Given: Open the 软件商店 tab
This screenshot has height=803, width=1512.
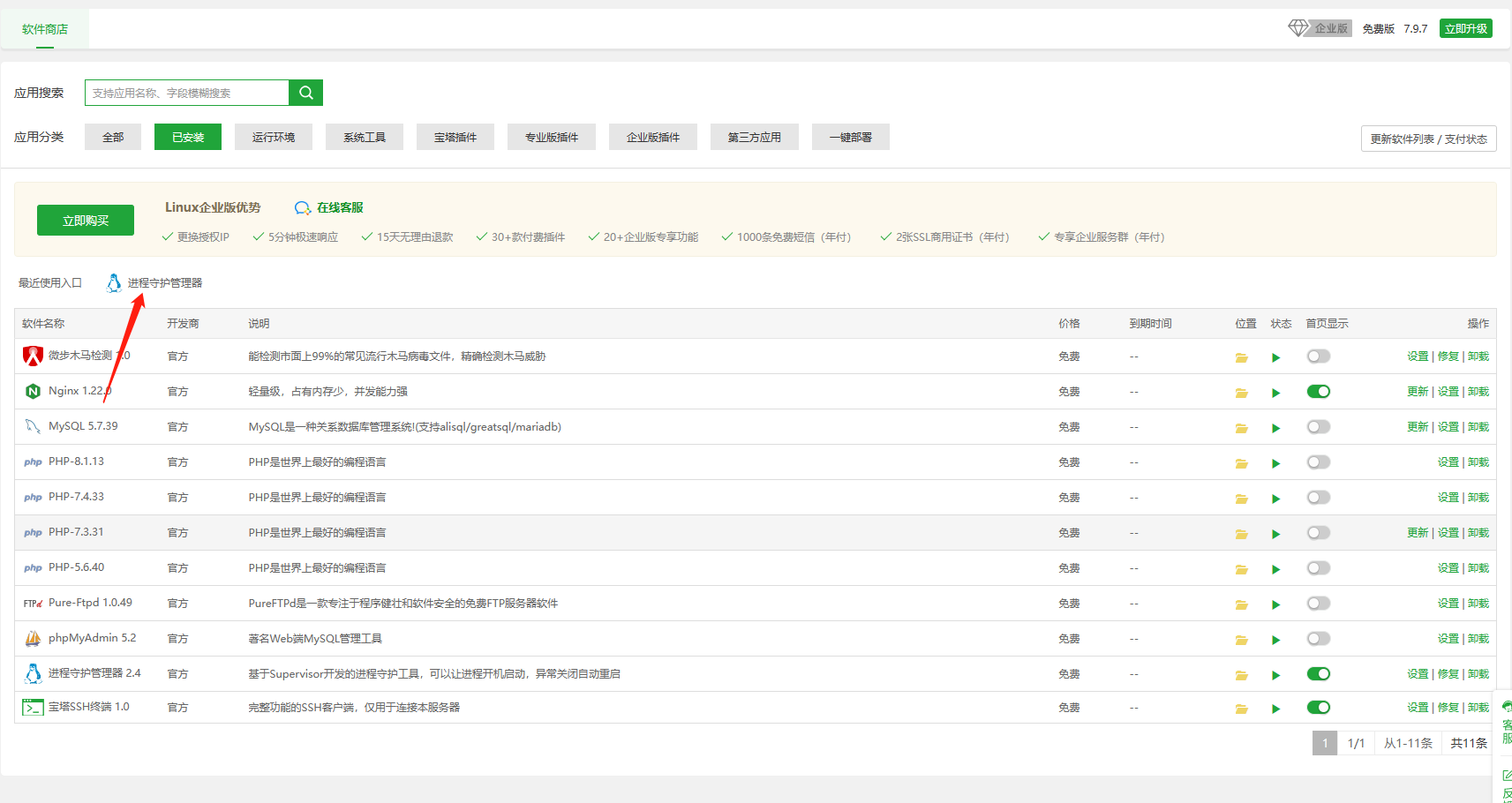Looking at the screenshot, I should (x=45, y=29).
